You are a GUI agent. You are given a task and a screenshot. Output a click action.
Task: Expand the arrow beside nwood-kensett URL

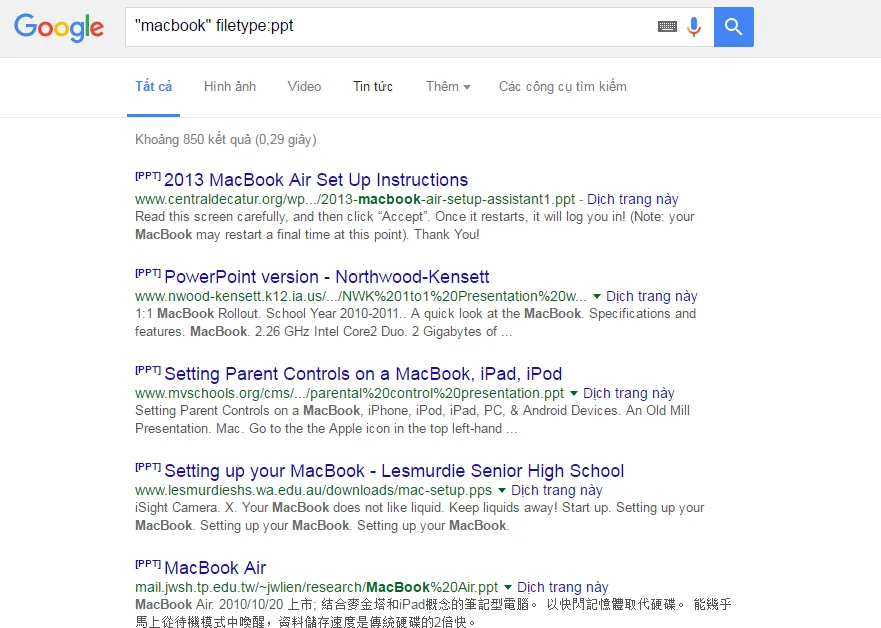click(597, 296)
